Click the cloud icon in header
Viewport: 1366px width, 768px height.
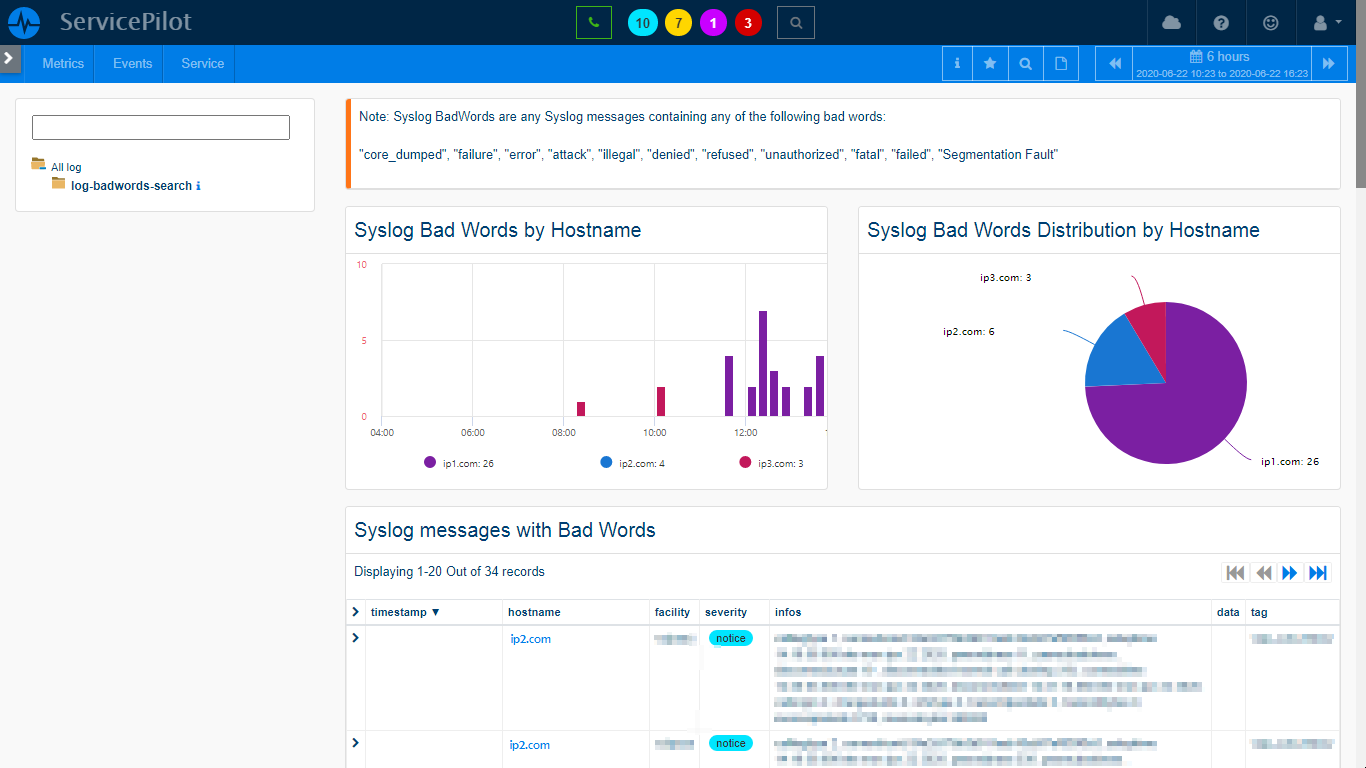point(1171,23)
